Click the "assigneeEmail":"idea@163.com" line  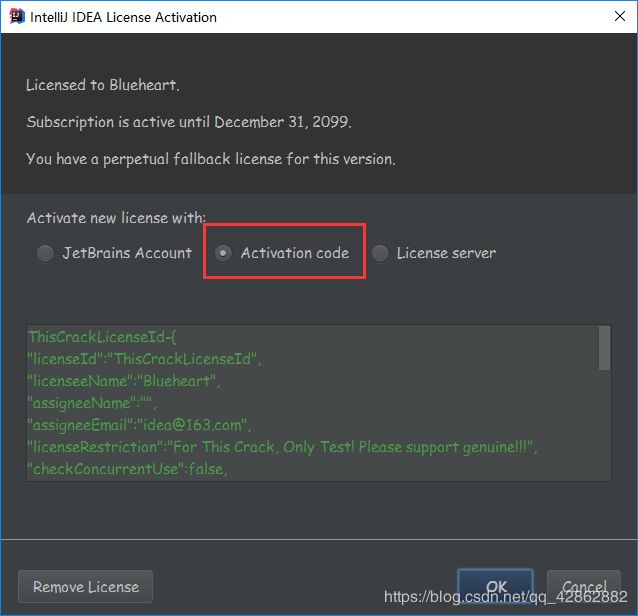(x=140, y=425)
